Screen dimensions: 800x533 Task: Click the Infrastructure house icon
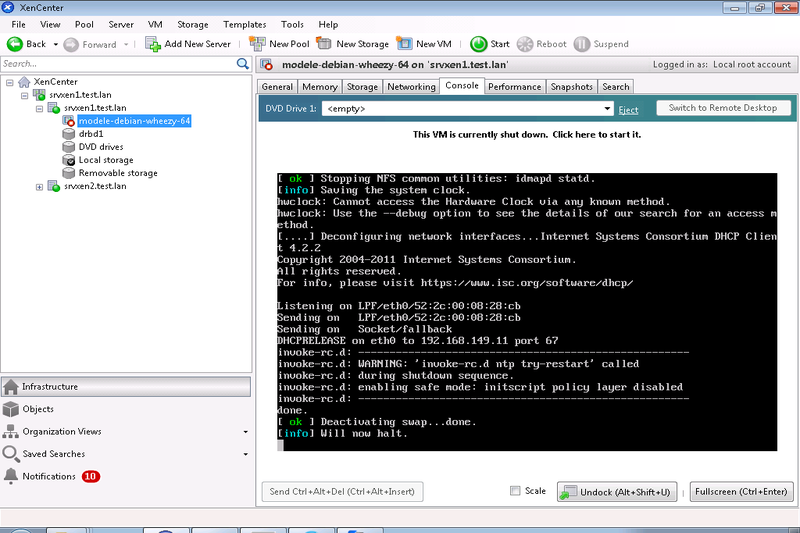click(11, 387)
